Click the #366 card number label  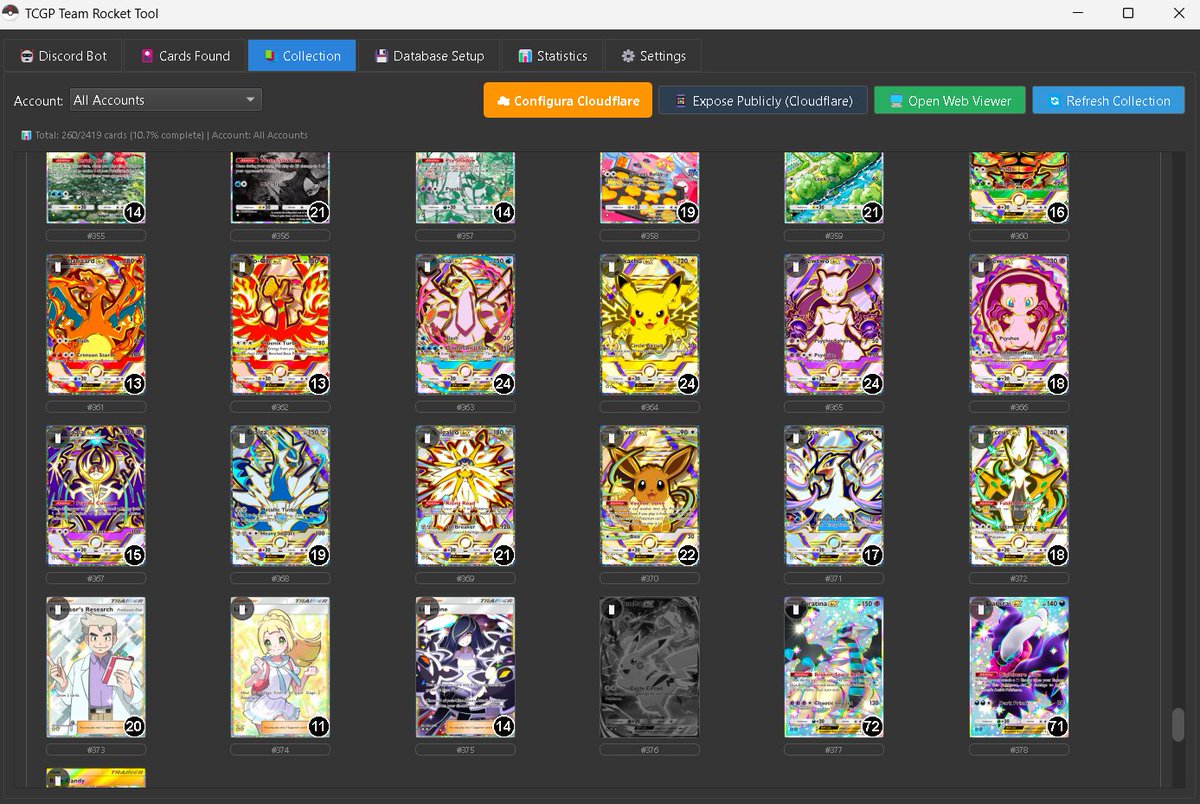click(x=1019, y=407)
